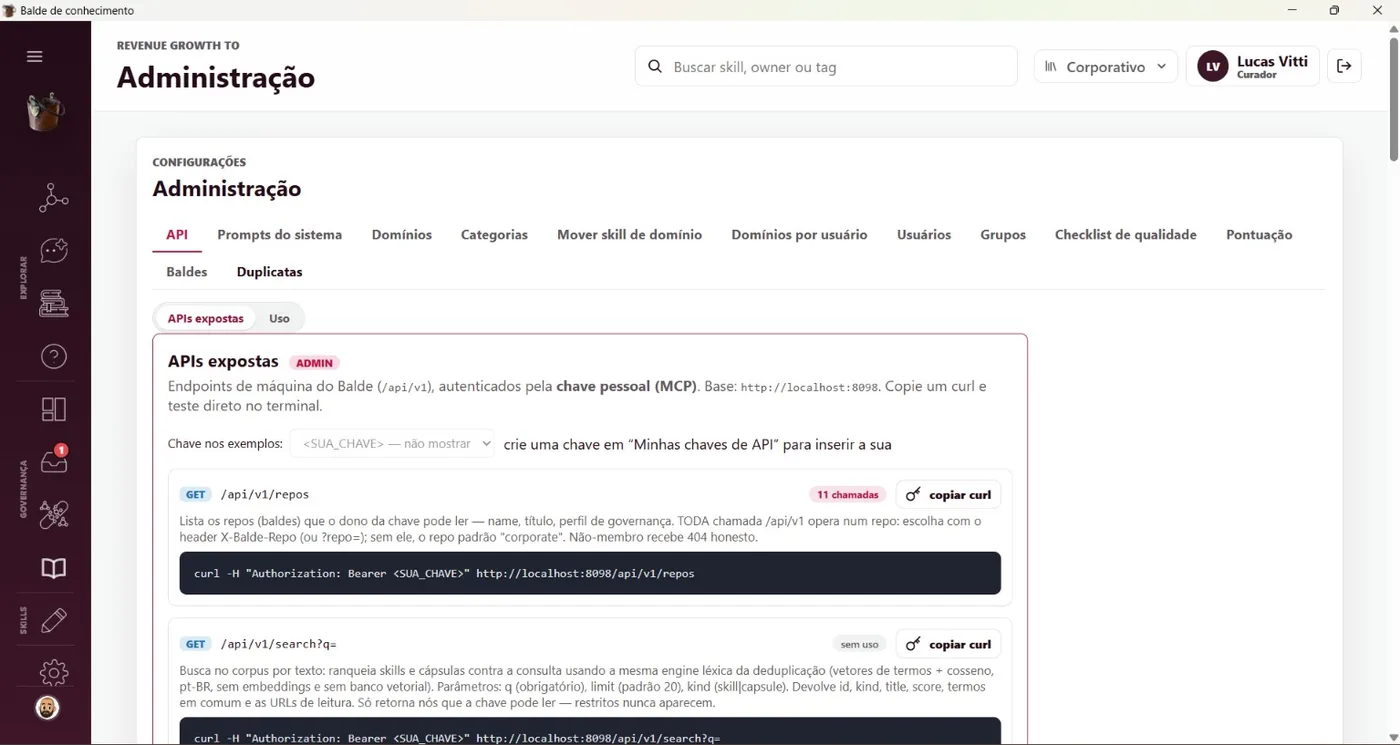Open the stacked books library icon

pyautogui.click(x=53, y=303)
